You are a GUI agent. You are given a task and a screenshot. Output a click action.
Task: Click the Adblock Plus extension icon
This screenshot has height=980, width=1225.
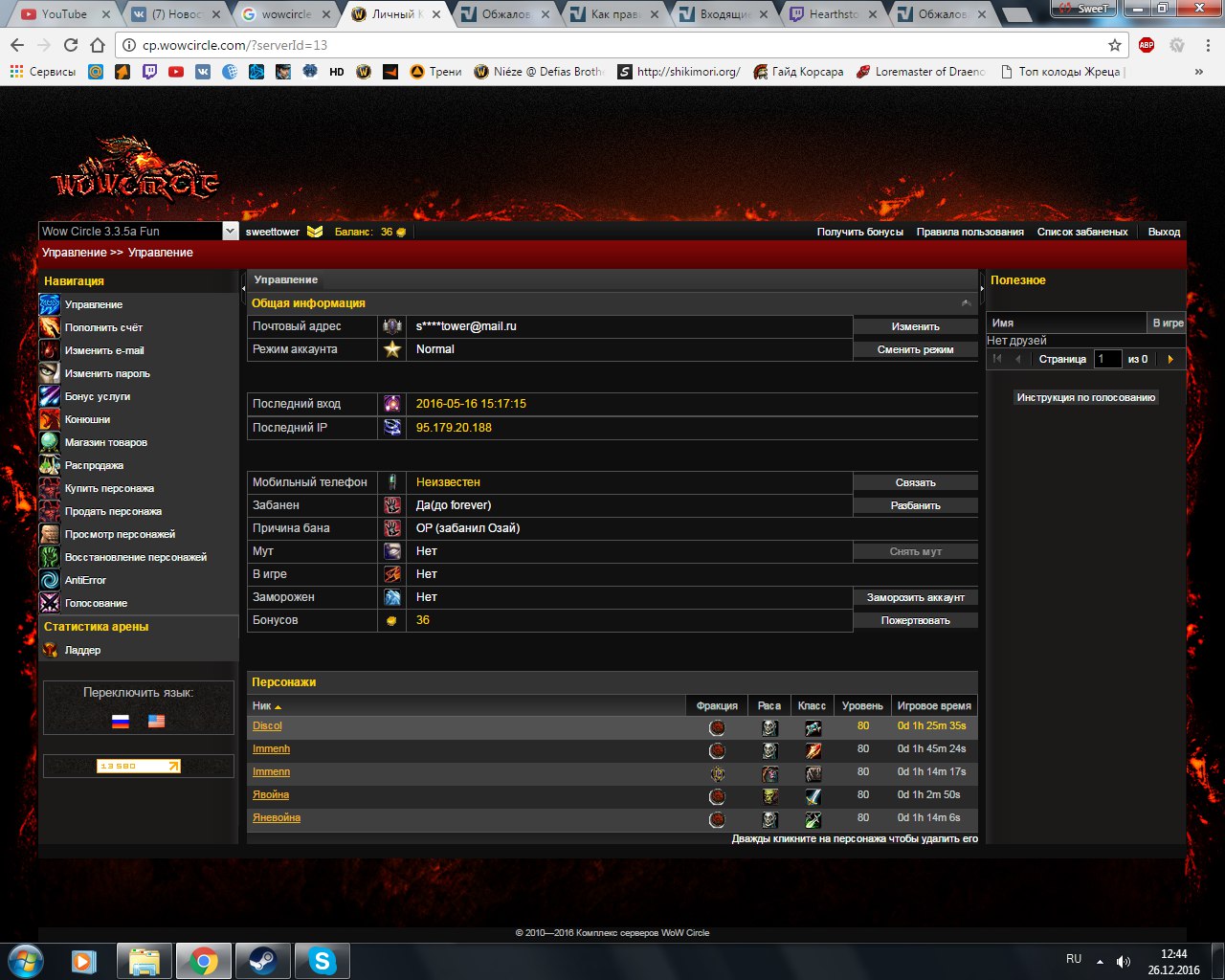tap(1146, 45)
